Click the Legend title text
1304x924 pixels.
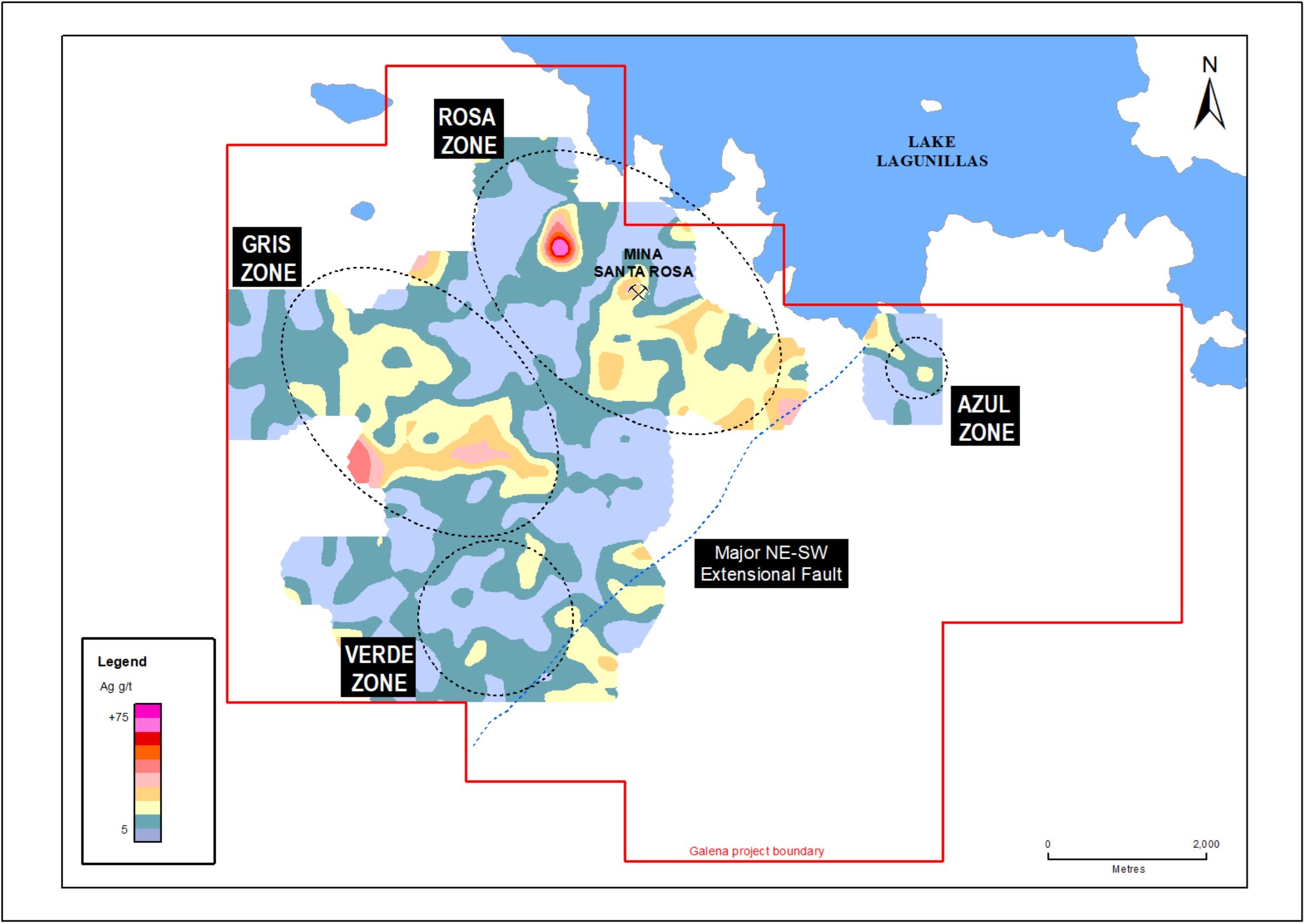tap(123, 662)
